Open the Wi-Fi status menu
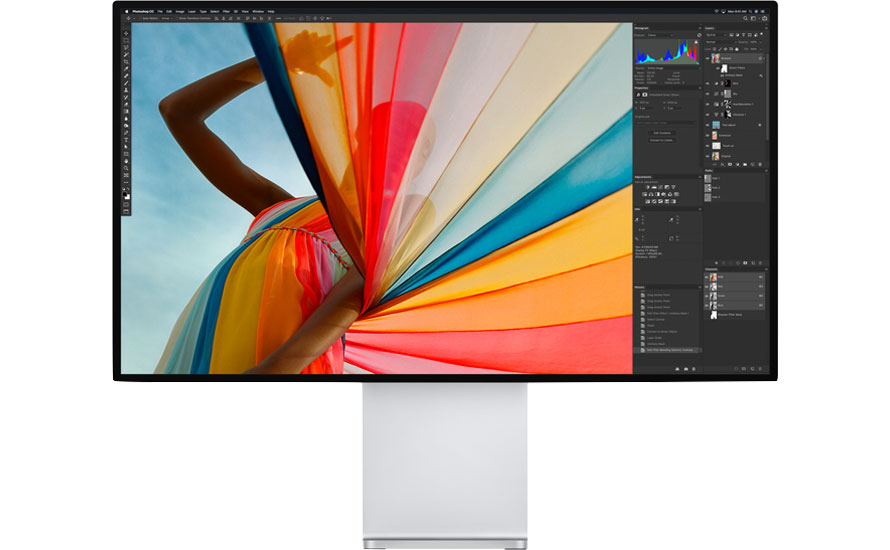This screenshot has width=890, height=550. [717, 11]
